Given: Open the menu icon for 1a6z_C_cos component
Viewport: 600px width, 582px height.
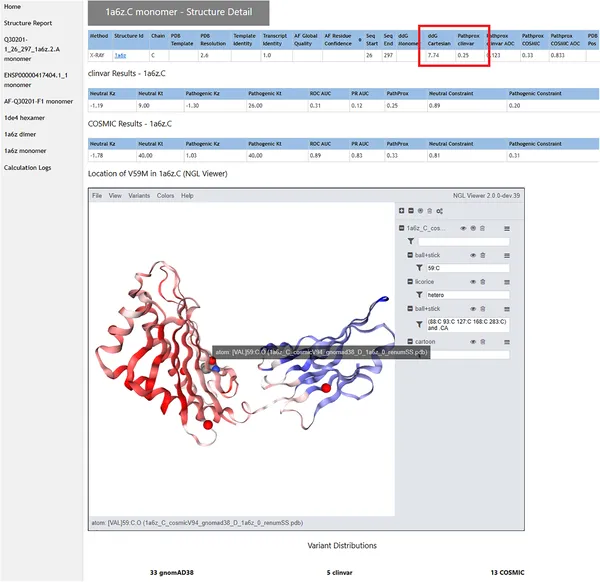Looking at the screenshot, I should (507, 228).
